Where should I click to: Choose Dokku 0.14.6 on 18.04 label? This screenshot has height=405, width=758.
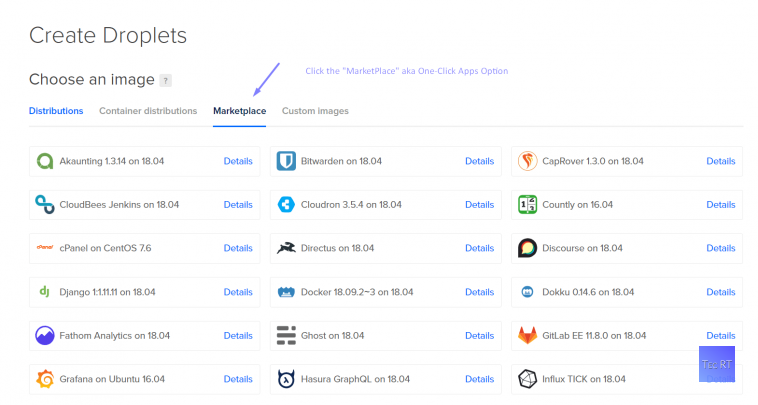(588, 292)
